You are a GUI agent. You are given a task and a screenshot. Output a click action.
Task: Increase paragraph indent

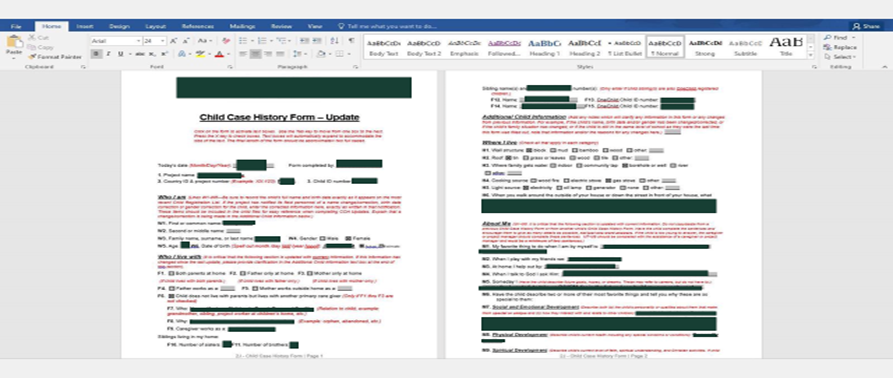coord(316,41)
